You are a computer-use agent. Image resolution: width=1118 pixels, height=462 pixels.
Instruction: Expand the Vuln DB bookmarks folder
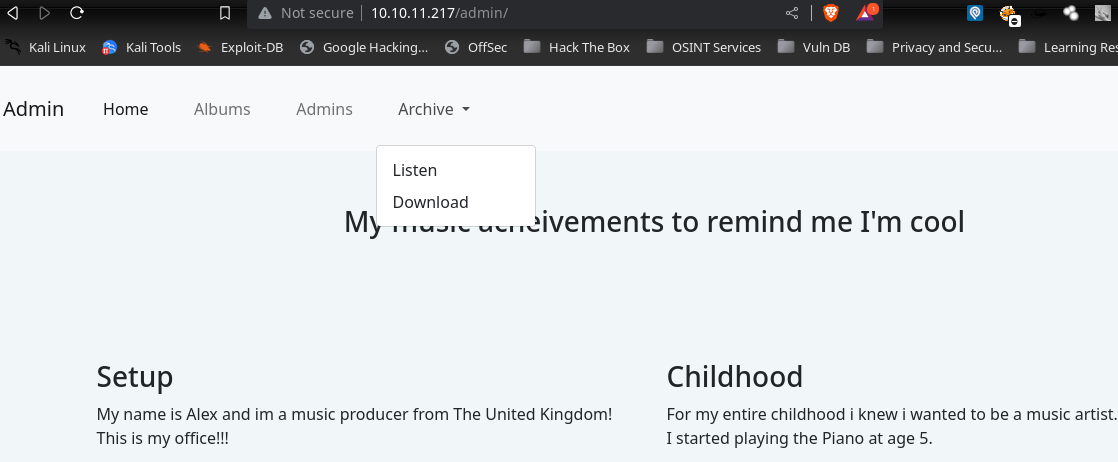[814, 47]
